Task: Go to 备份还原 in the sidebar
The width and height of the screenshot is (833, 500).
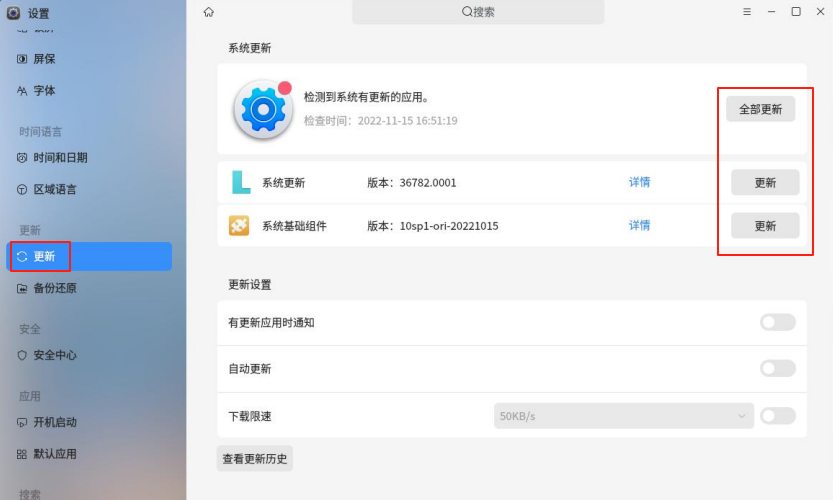Action: [54, 289]
